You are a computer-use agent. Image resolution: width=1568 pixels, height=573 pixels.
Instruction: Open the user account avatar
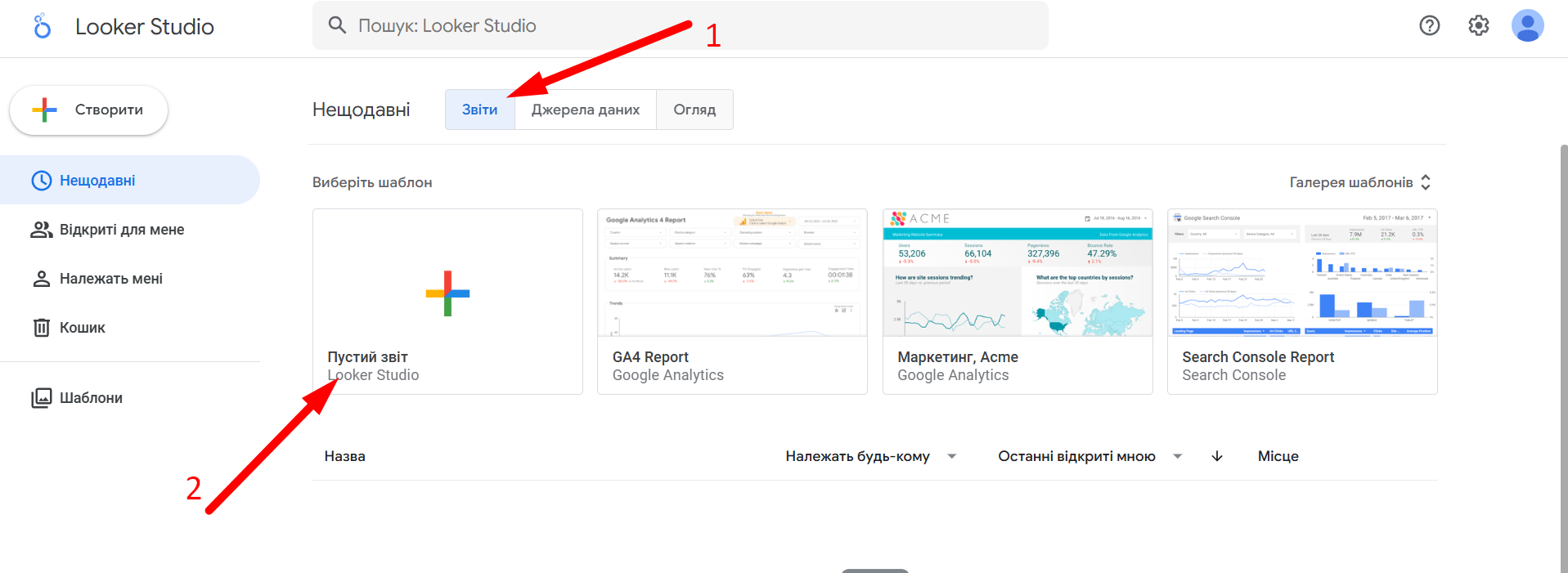pyautogui.click(x=1527, y=25)
